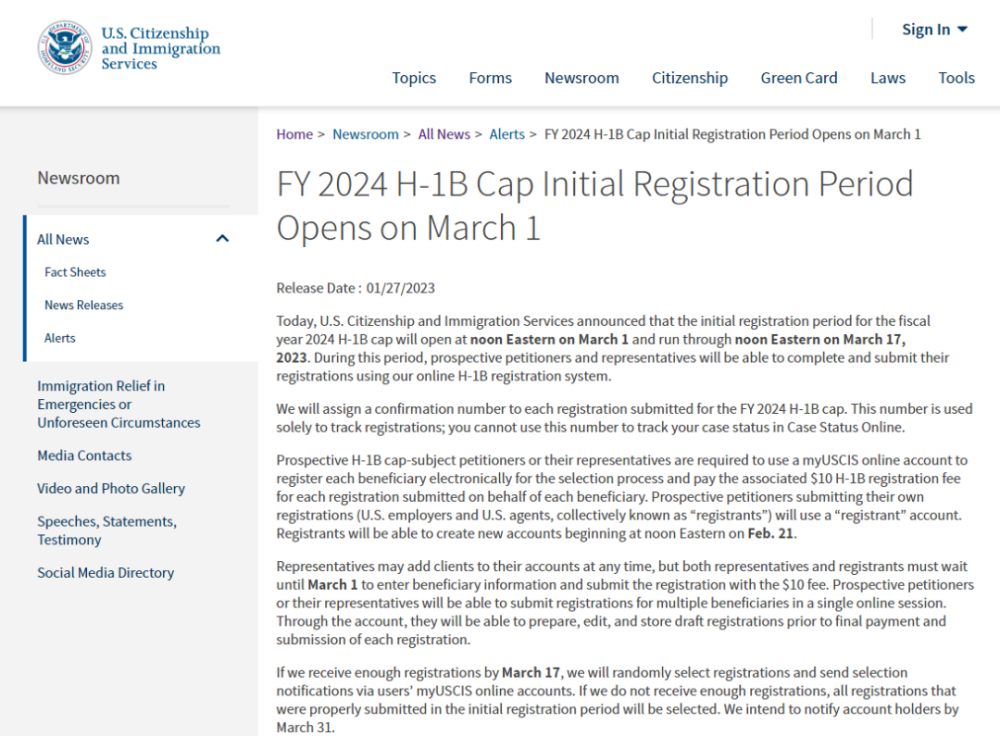The image size is (1000, 736).
Task: Click the All News breadcrumb link
Action: [x=443, y=134]
